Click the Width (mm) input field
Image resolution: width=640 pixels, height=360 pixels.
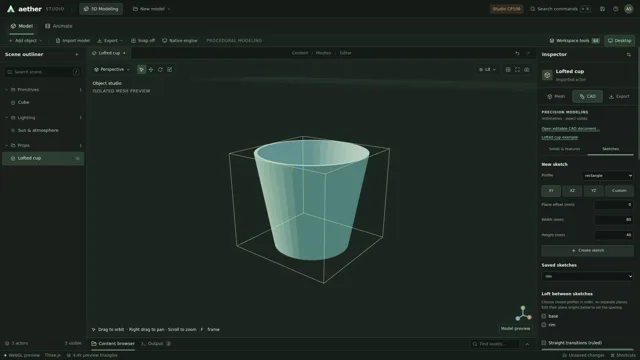click(x=613, y=220)
